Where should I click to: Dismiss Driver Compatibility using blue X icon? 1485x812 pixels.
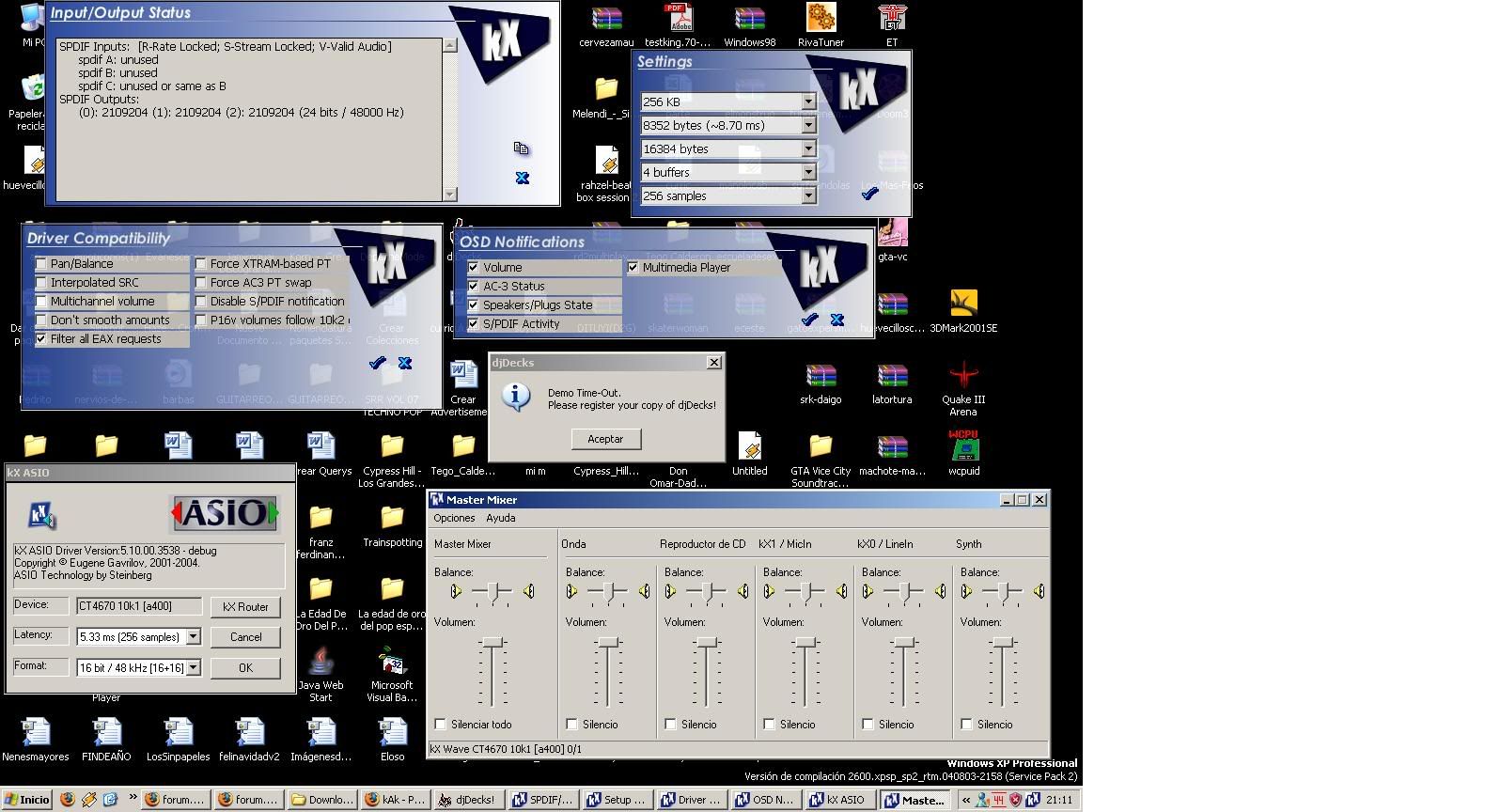(405, 363)
